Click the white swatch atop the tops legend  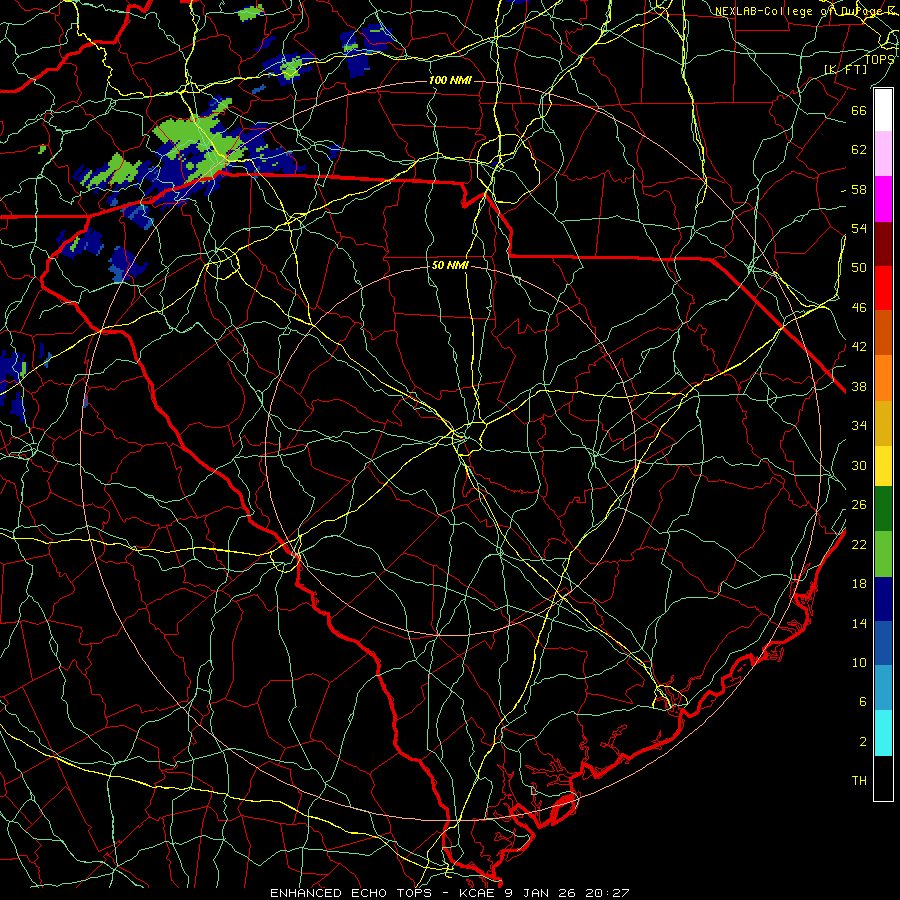pyautogui.click(x=883, y=110)
